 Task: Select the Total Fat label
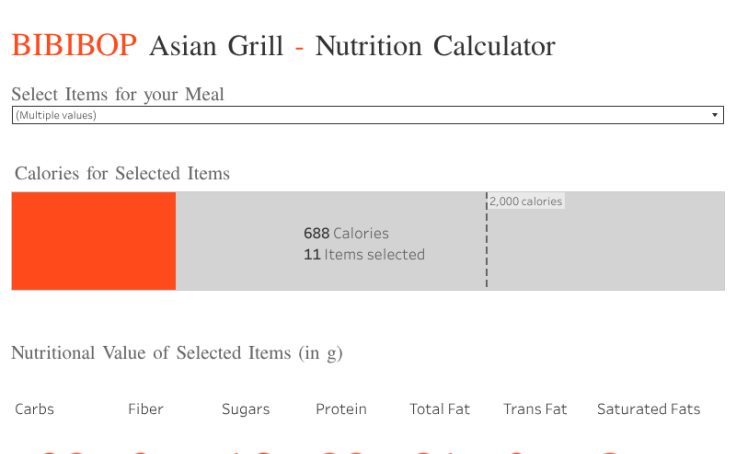tap(440, 409)
